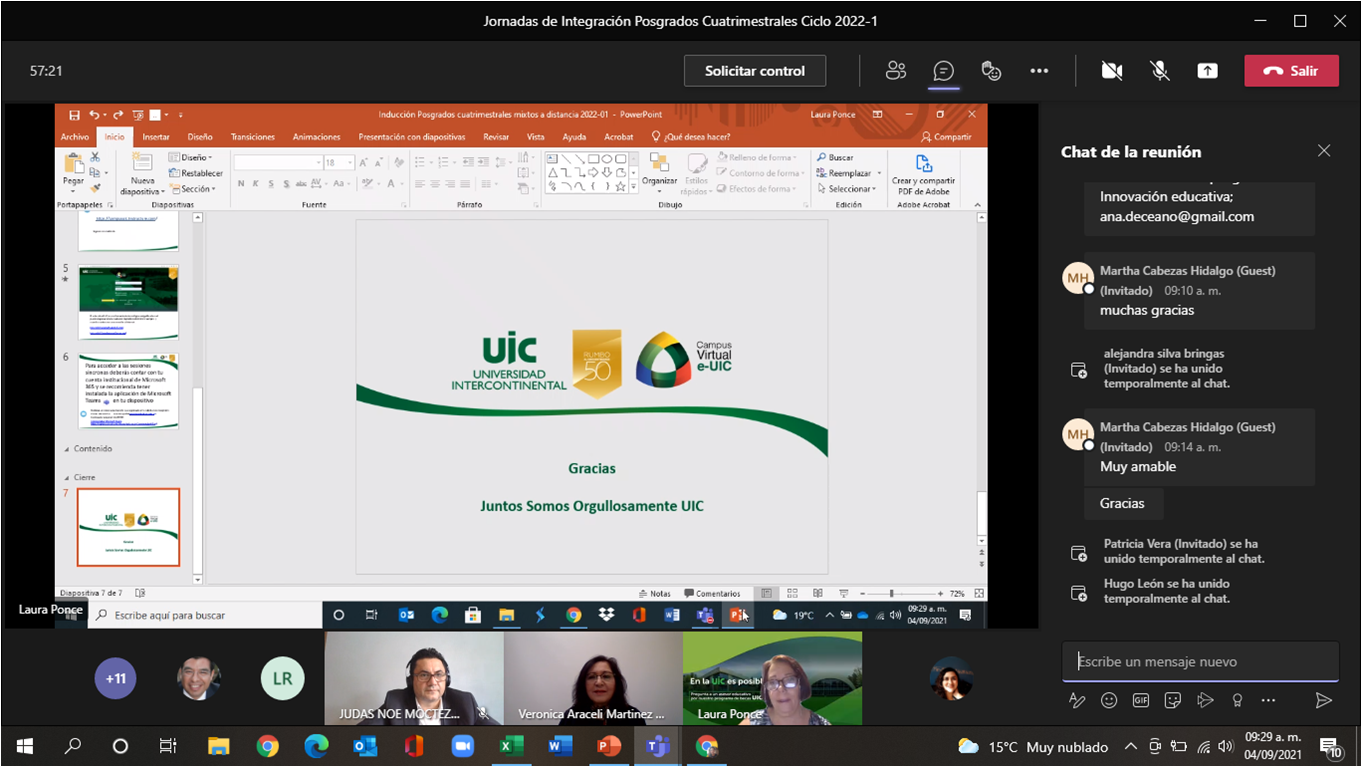Open File Explorer from the bottom Windows taskbar
Screen dimensions: 1362x767
[x=218, y=746]
